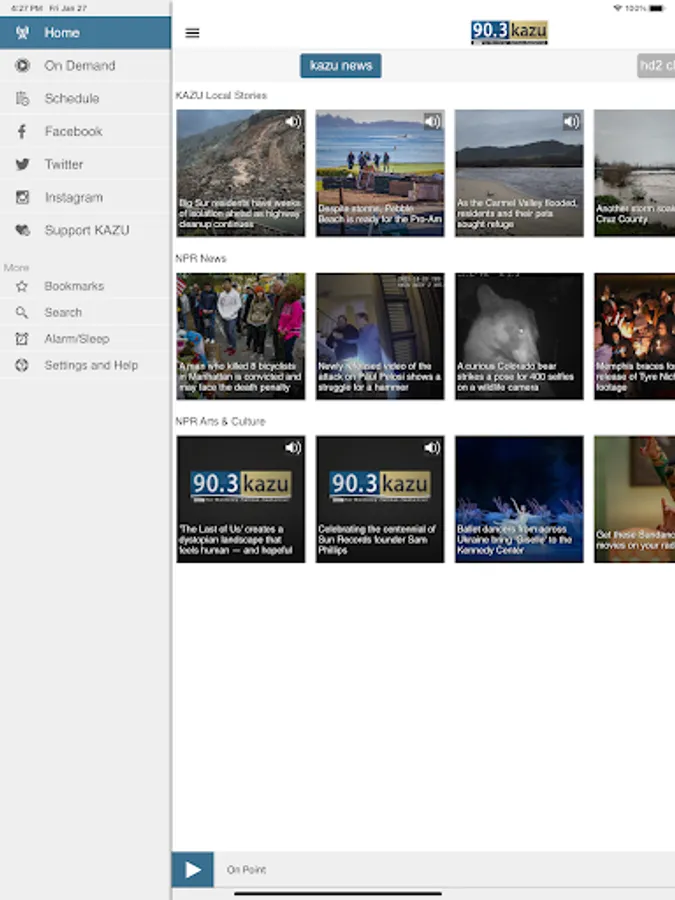This screenshot has width=675, height=900.
Task: Click the Twitter bird icon
Action: tap(22, 164)
